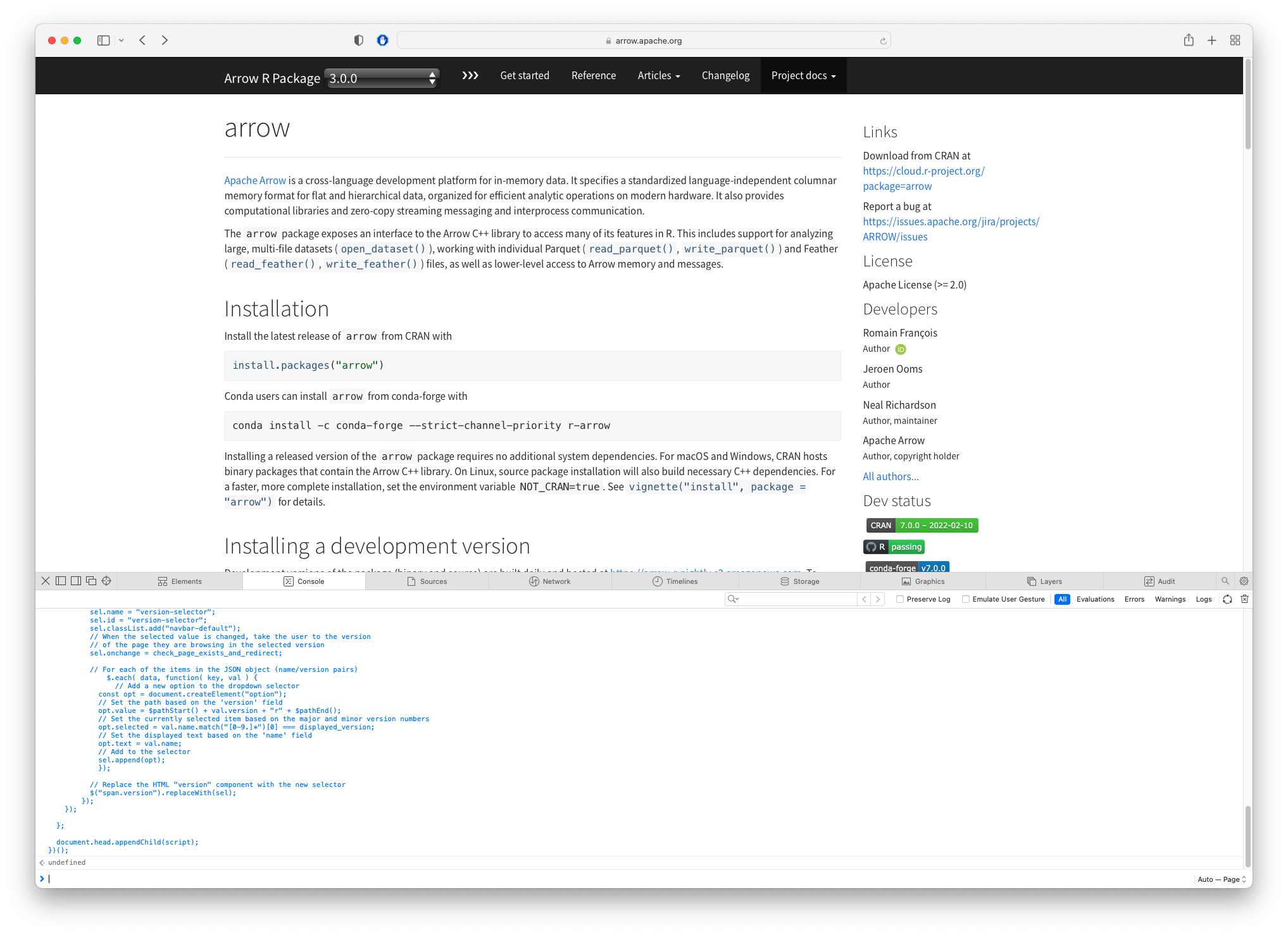Detach inspector into separate window
This screenshot has width=1288, height=935.
(x=91, y=581)
